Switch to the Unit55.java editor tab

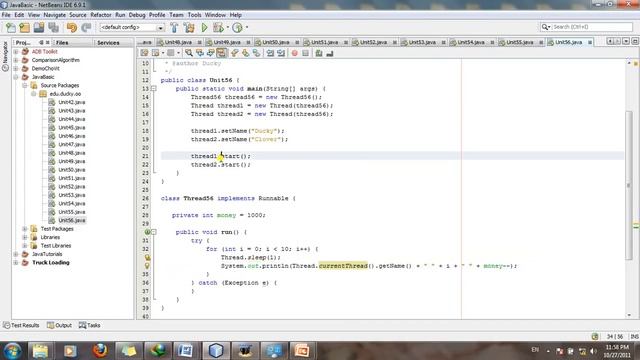[x=520, y=42]
